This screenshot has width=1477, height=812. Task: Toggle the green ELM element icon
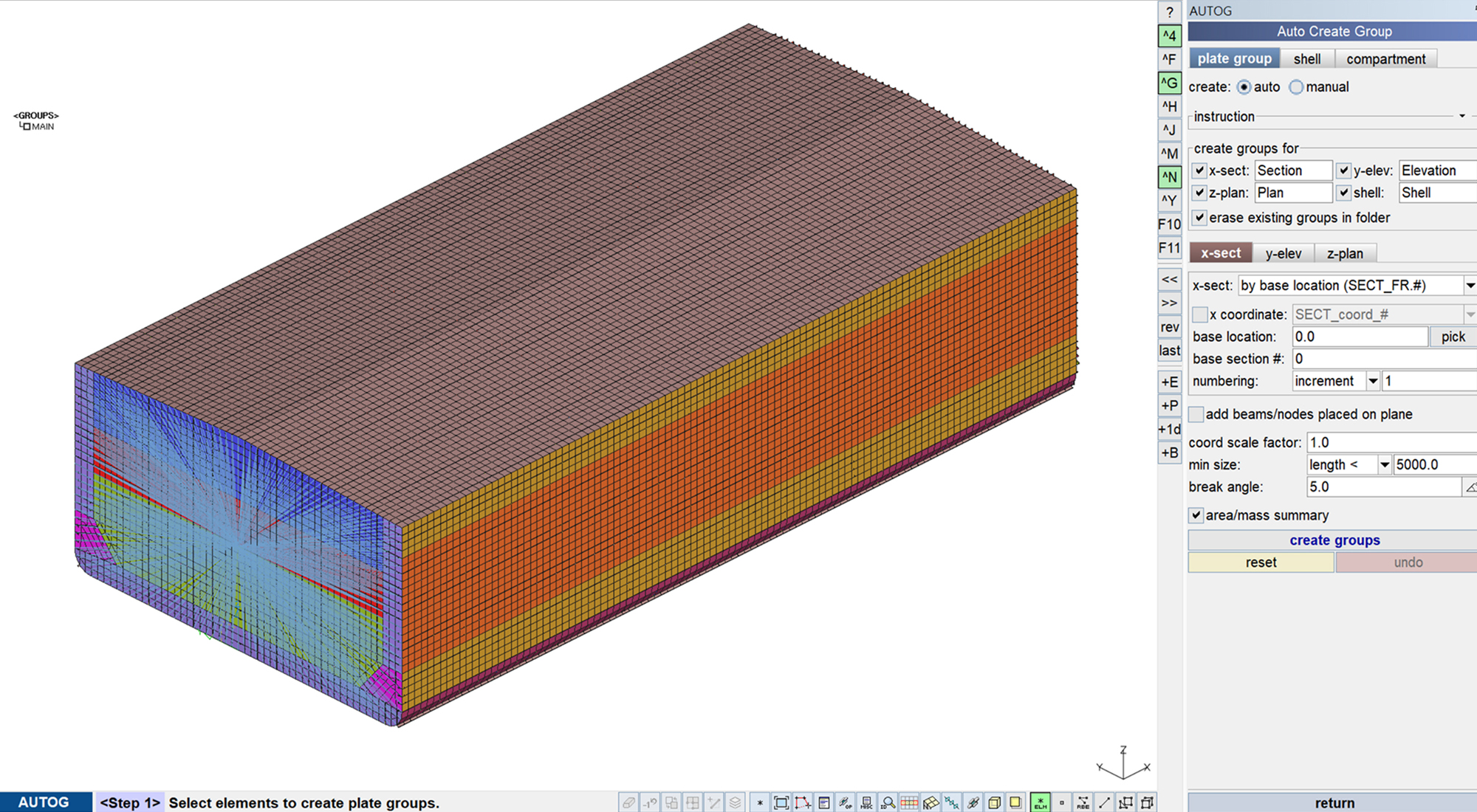1040,802
